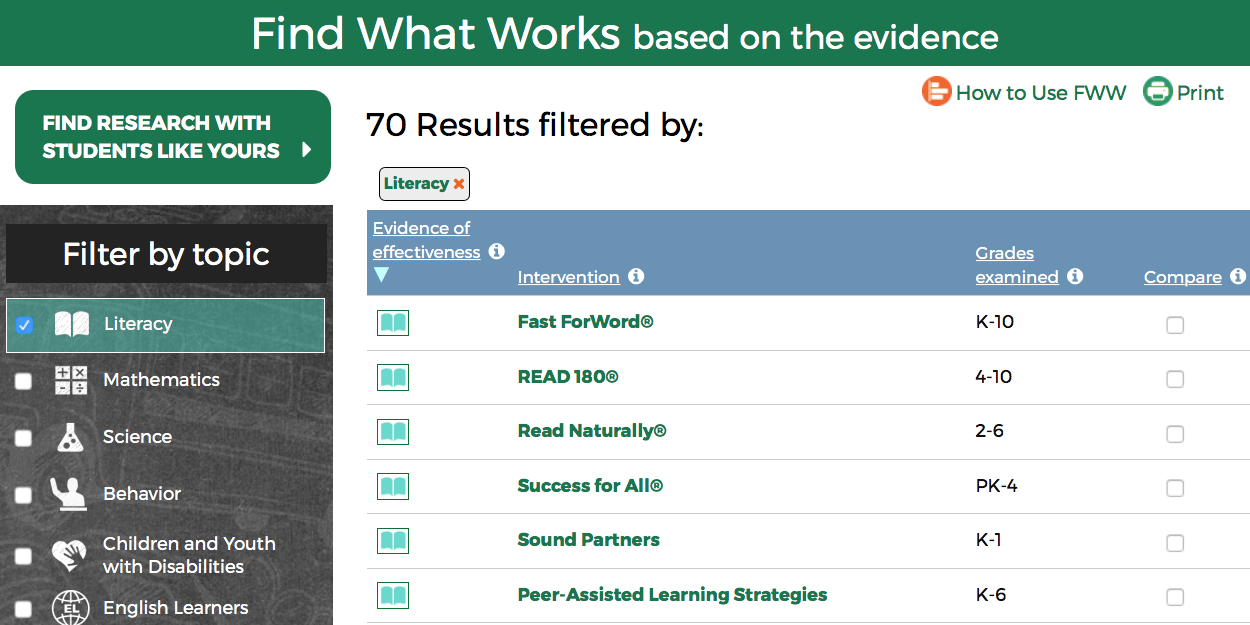Screen dimensions: 1250x625
Task: Open info icon next to Grades examined
Action: point(1075,276)
